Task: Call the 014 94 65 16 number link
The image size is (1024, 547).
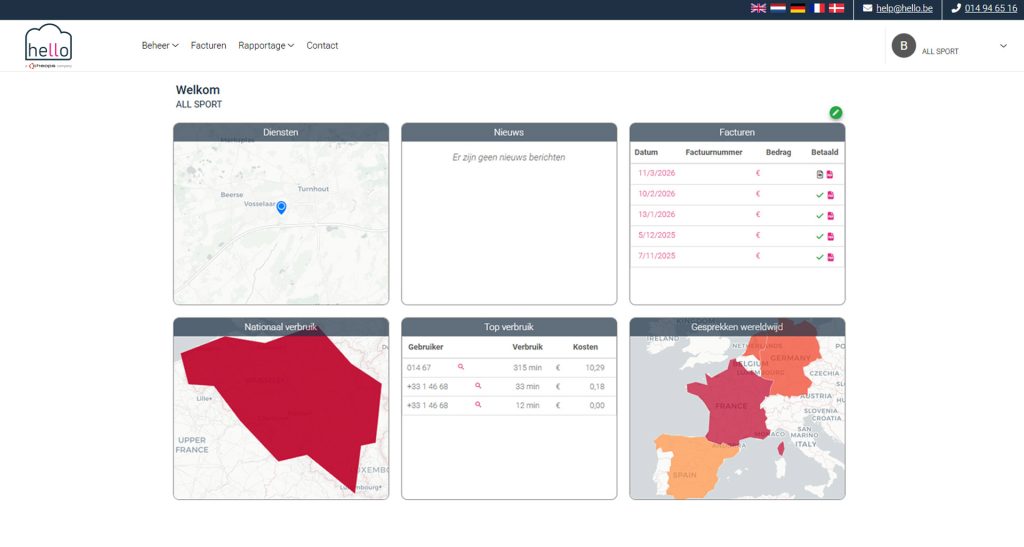Action: click(991, 8)
